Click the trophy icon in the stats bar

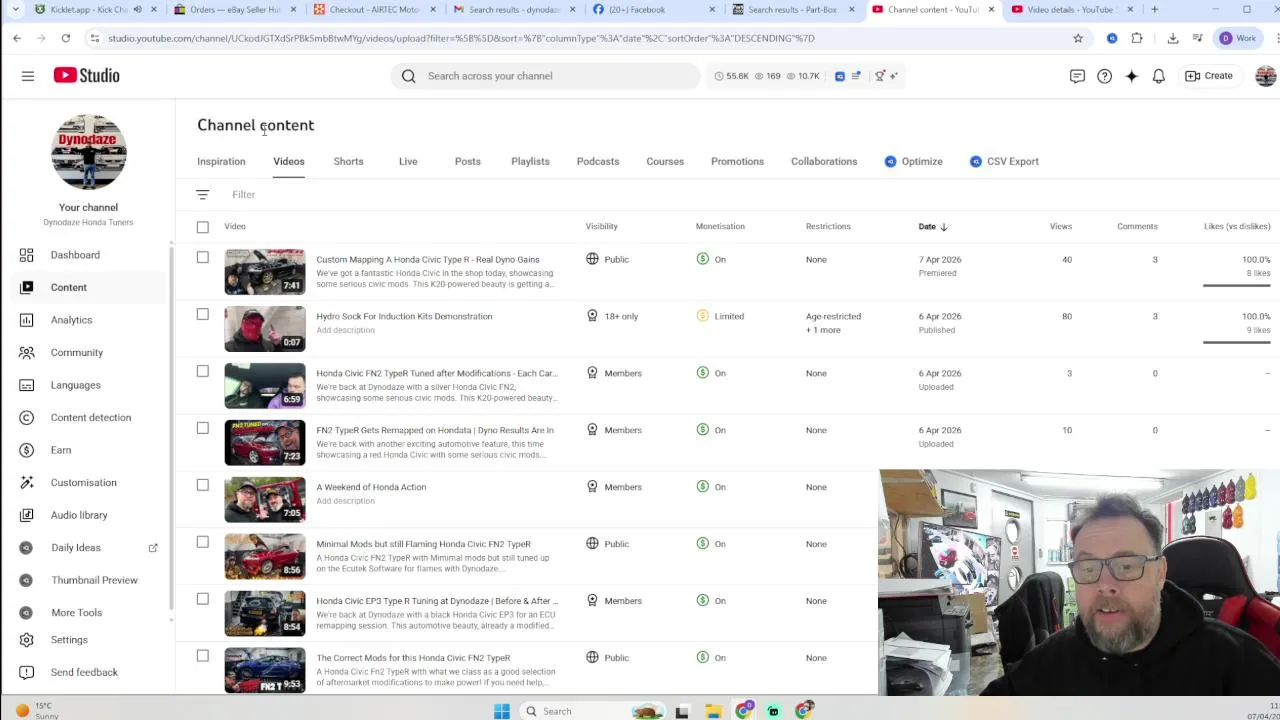point(880,76)
